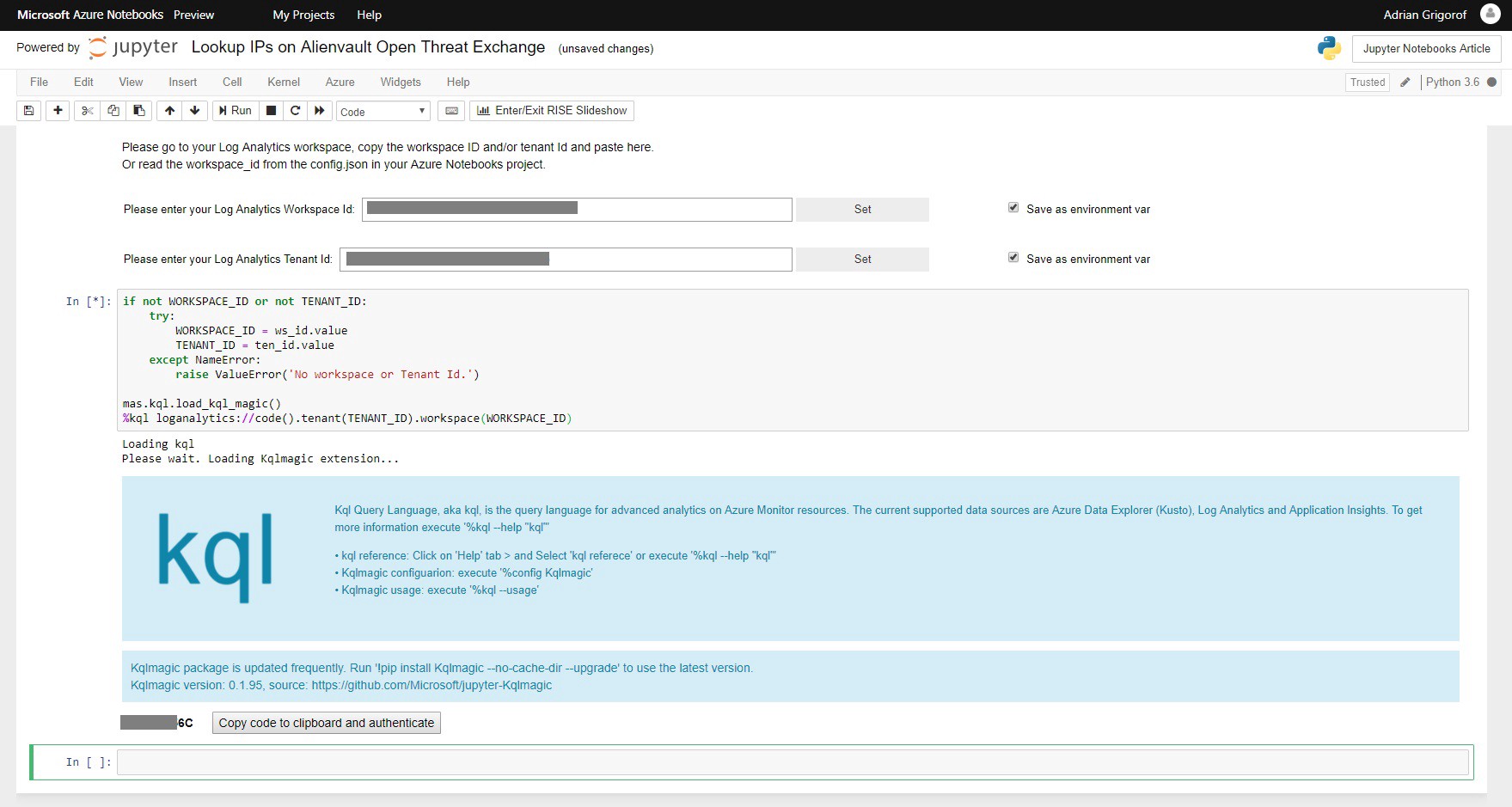1512x807 pixels.
Task: Click inside the running code cell
Action: [793, 360]
